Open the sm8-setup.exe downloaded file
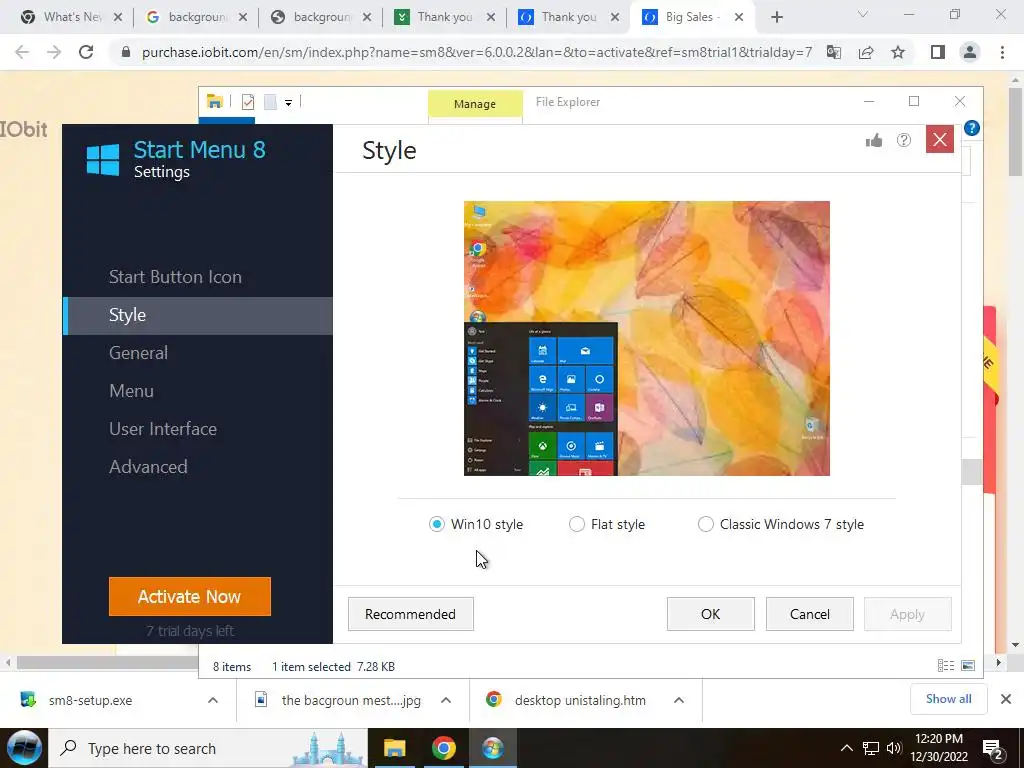1024x768 pixels. point(91,700)
